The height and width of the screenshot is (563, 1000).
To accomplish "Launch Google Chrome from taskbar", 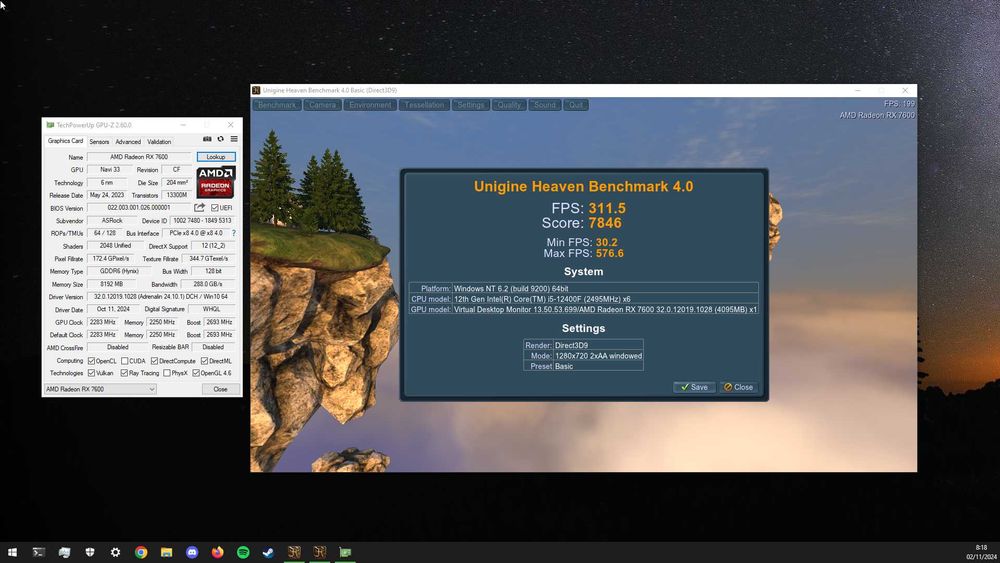I will [141, 552].
